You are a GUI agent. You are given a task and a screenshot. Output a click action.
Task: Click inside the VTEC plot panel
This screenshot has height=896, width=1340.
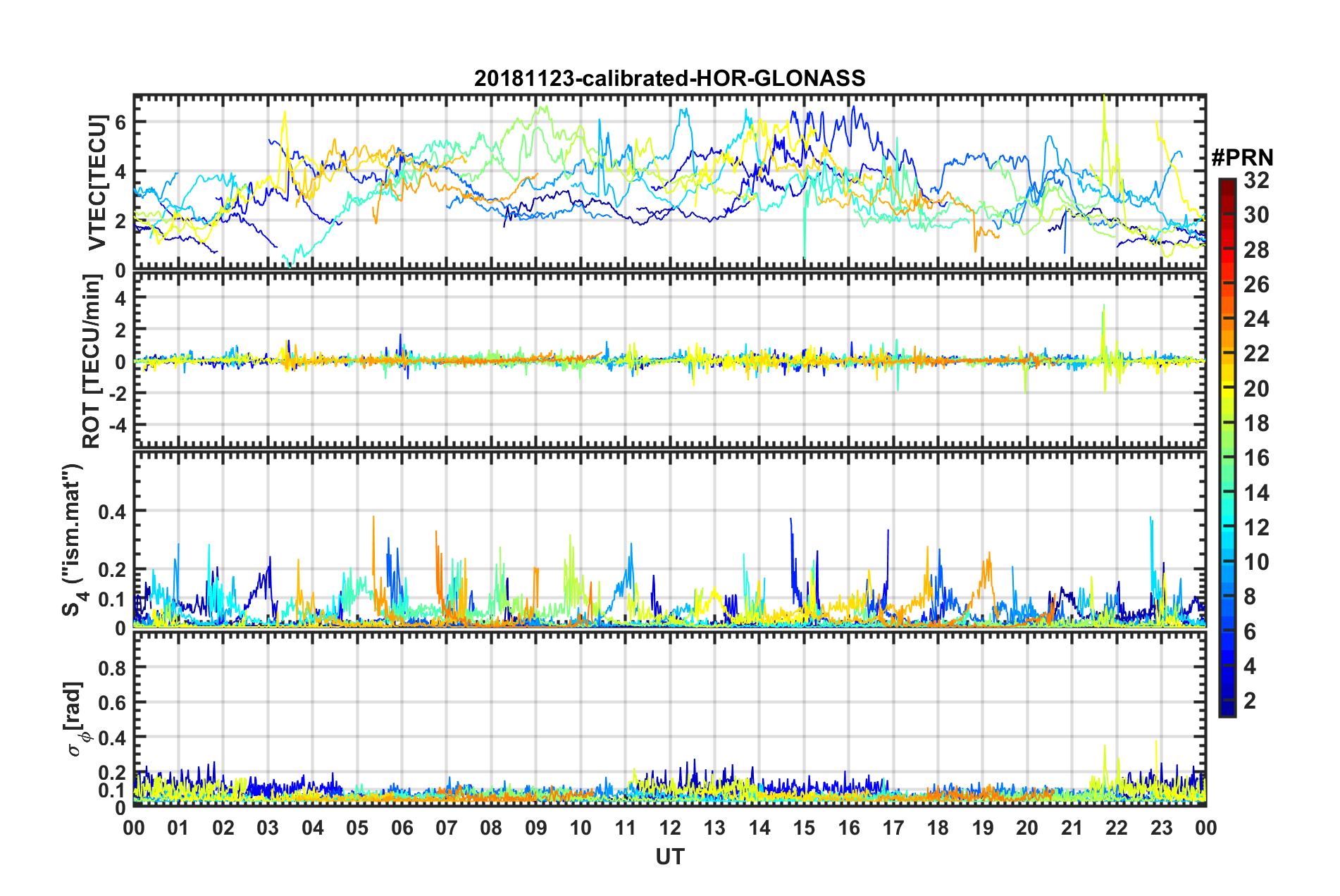[669, 182]
